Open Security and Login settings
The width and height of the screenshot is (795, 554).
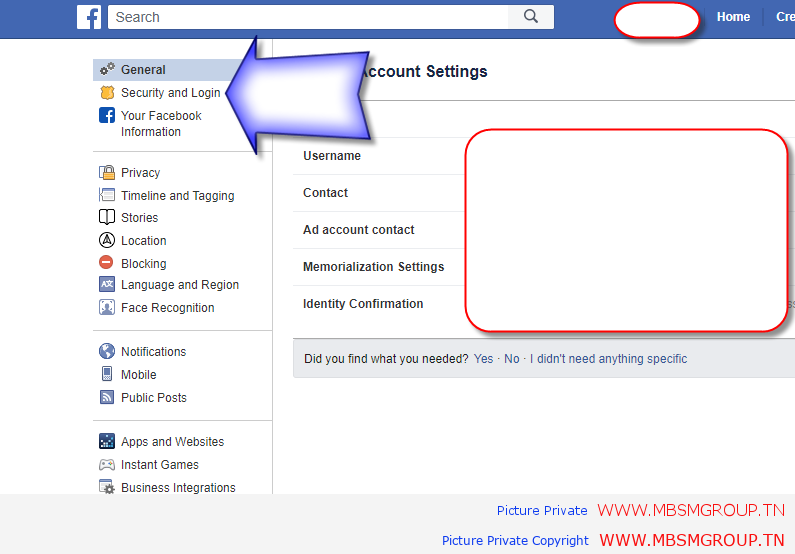170,93
